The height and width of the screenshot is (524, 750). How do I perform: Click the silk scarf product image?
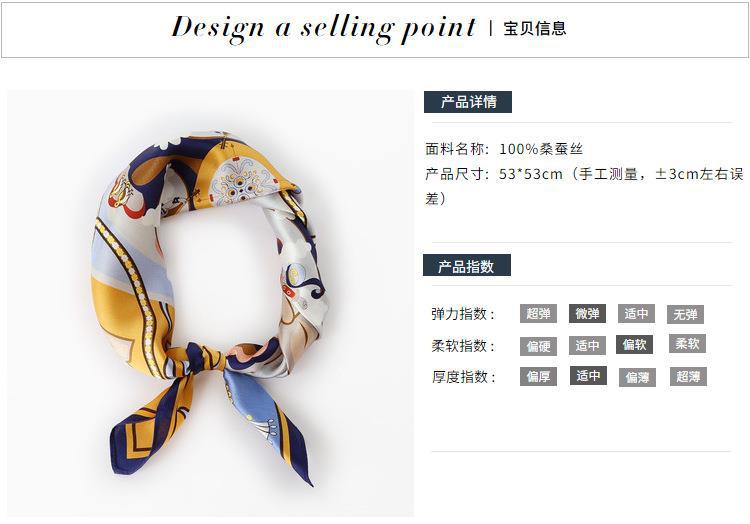click(x=210, y=303)
